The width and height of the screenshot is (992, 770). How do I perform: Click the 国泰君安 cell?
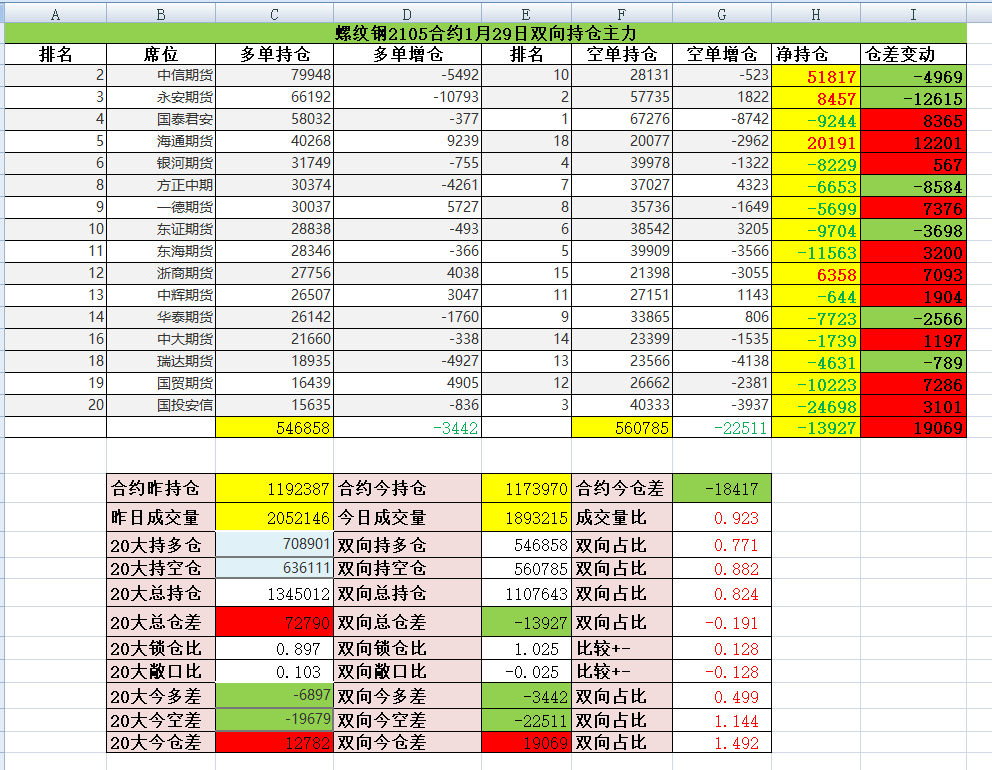pos(161,120)
